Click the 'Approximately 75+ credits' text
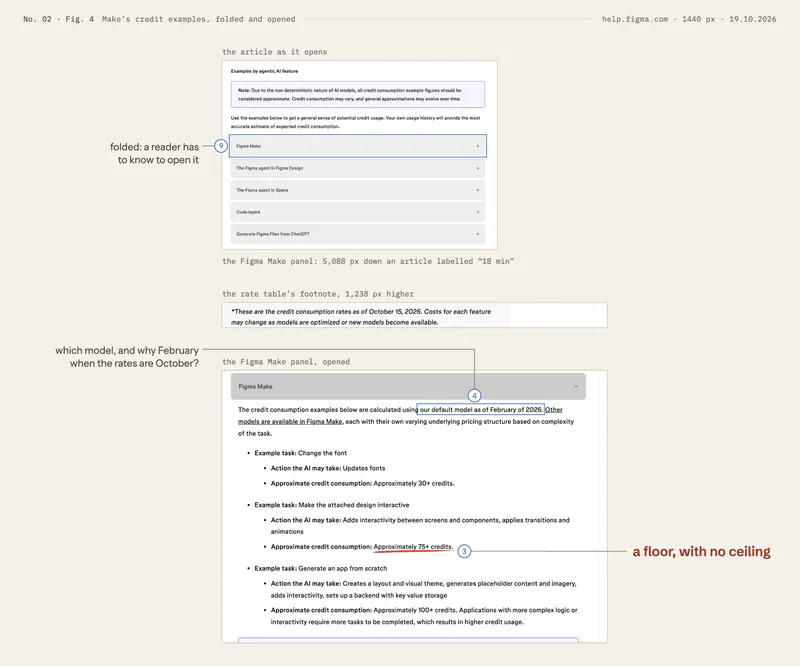This screenshot has height=666, width=800. coord(413,547)
